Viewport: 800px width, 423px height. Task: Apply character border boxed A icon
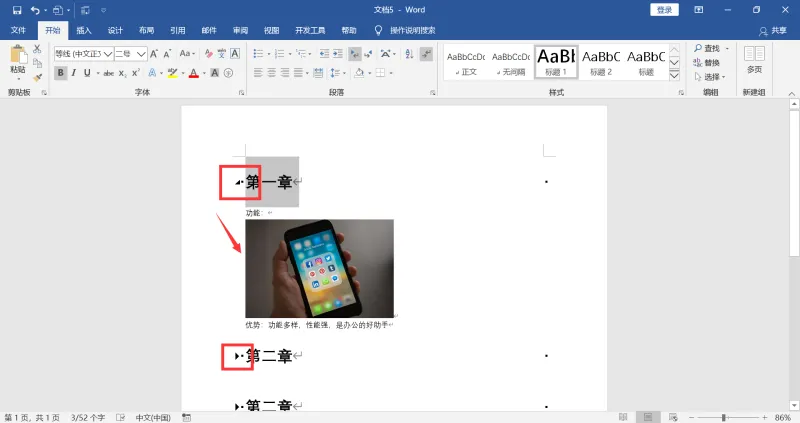point(235,54)
